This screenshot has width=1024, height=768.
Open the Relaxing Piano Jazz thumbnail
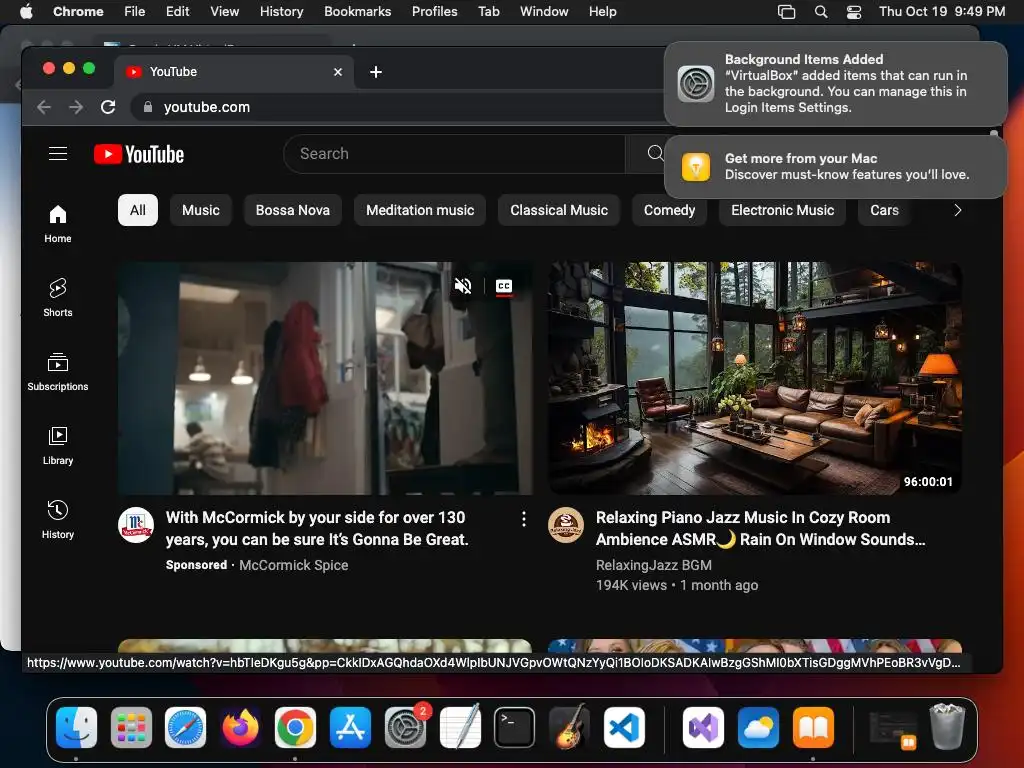click(x=755, y=378)
